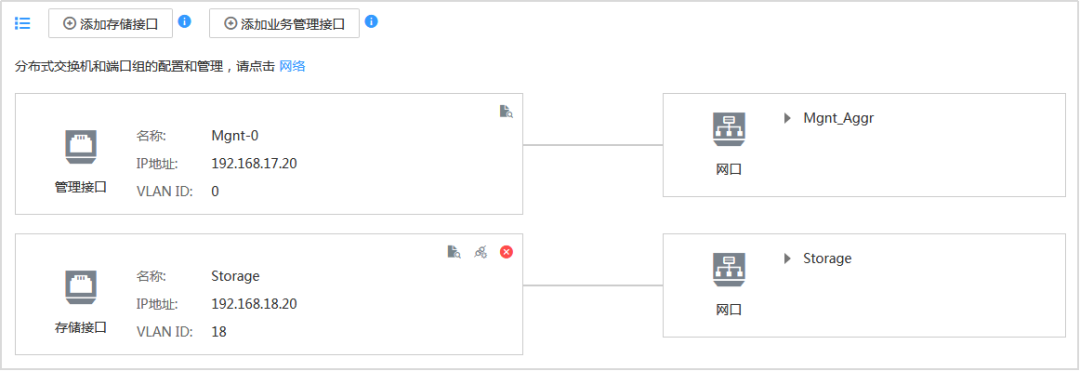
Task: View details icon on Storage interface card
Action: [454, 252]
